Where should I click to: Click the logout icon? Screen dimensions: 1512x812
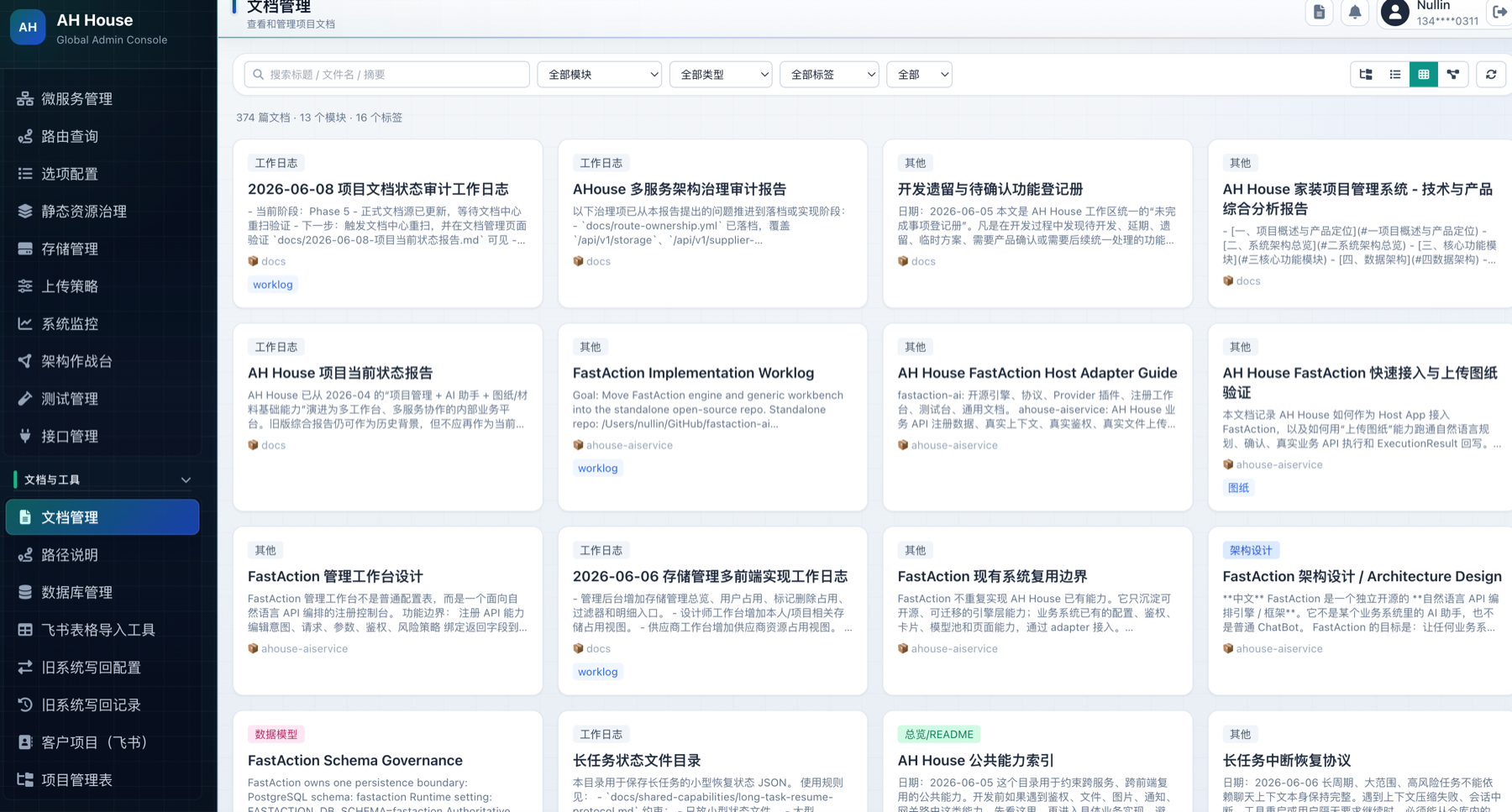(1499, 12)
